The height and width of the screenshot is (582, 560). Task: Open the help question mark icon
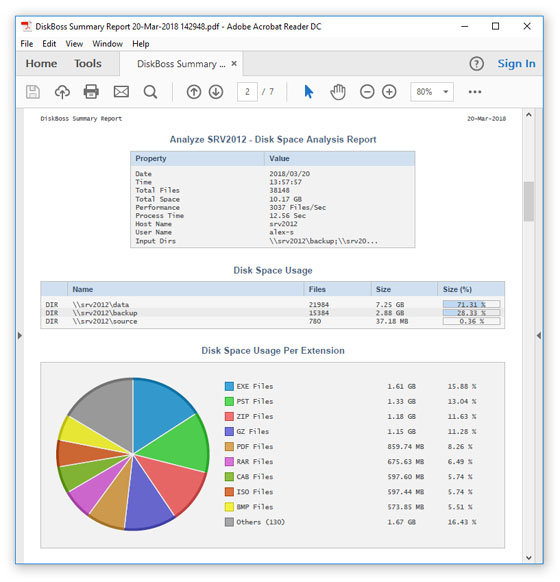477,64
